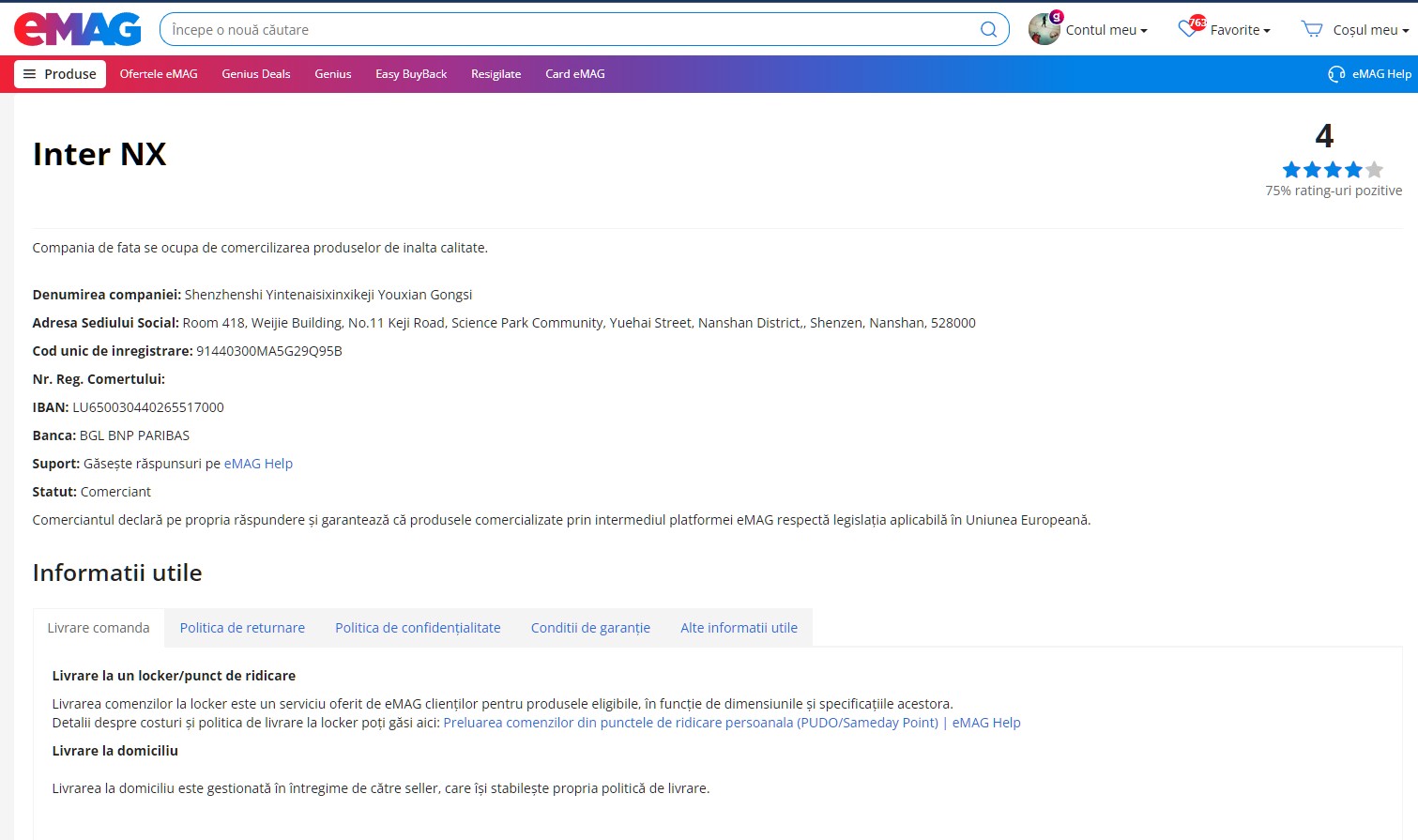Viewport: 1418px width, 840px height.
Task: Expand the Coșul meu dropdown
Action: point(1370,30)
